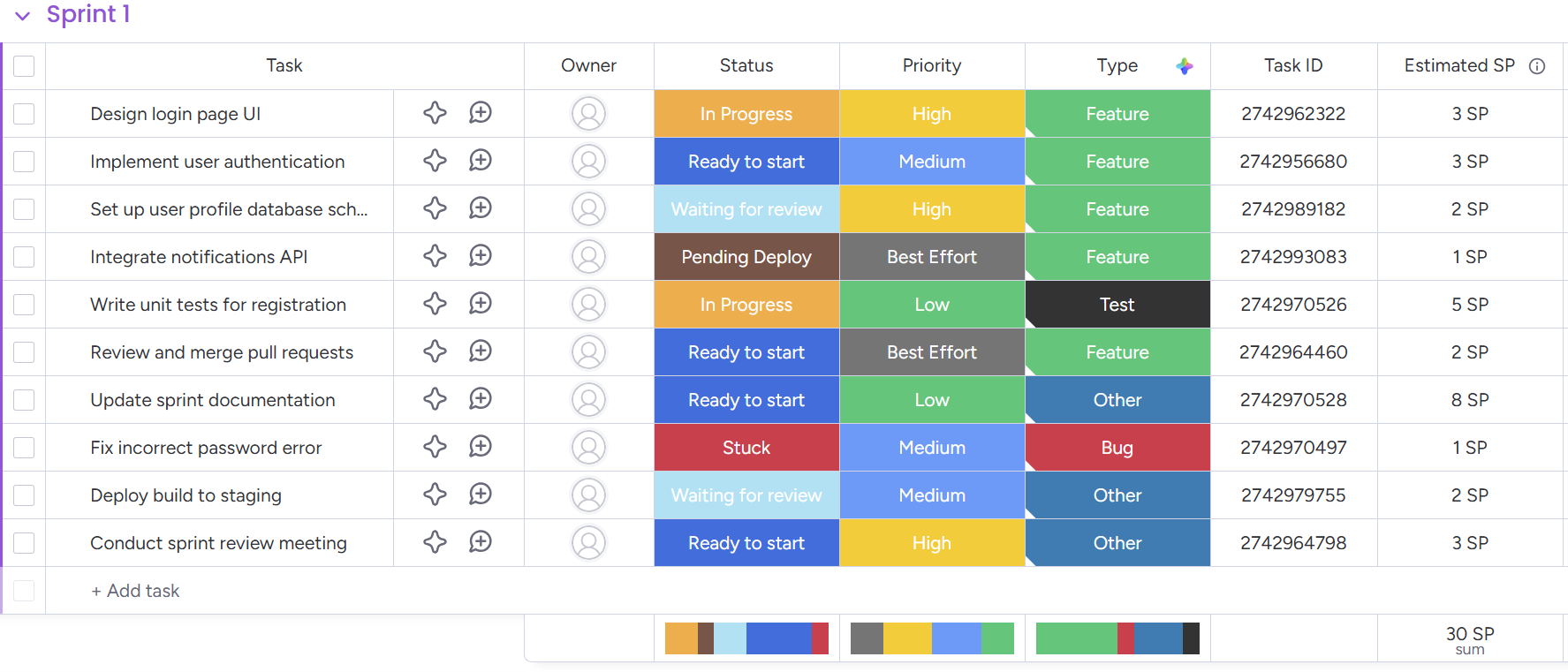
Task: Open conversation for Design login page UI
Action: pyautogui.click(x=481, y=113)
